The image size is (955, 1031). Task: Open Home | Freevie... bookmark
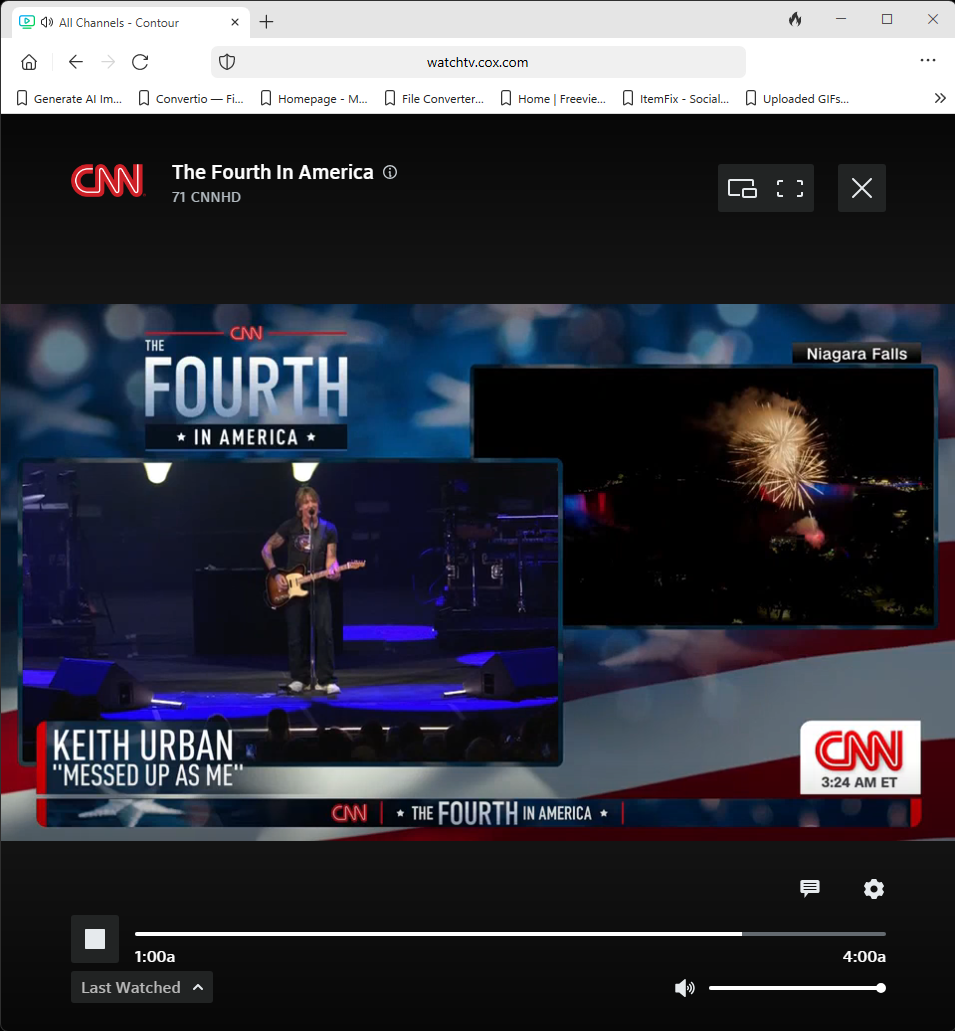pyautogui.click(x=553, y=99)
